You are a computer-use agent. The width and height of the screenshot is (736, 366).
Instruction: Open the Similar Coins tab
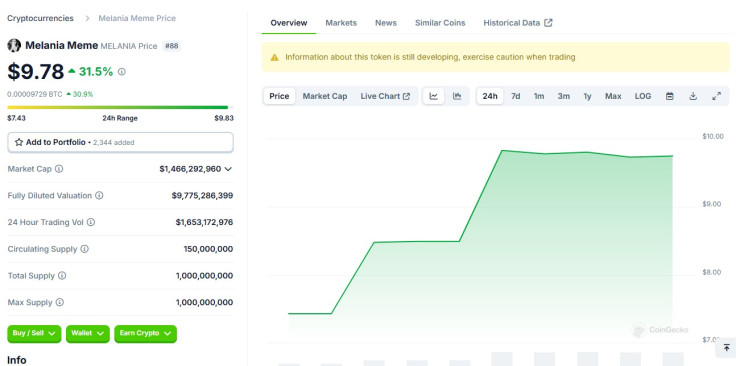coord(440,23)
